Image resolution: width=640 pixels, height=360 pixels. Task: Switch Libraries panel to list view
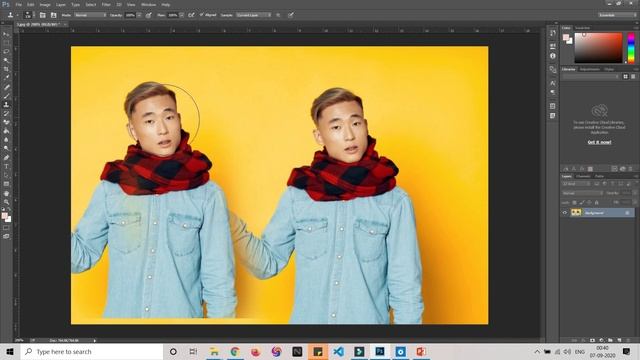(x=633, y=76)
